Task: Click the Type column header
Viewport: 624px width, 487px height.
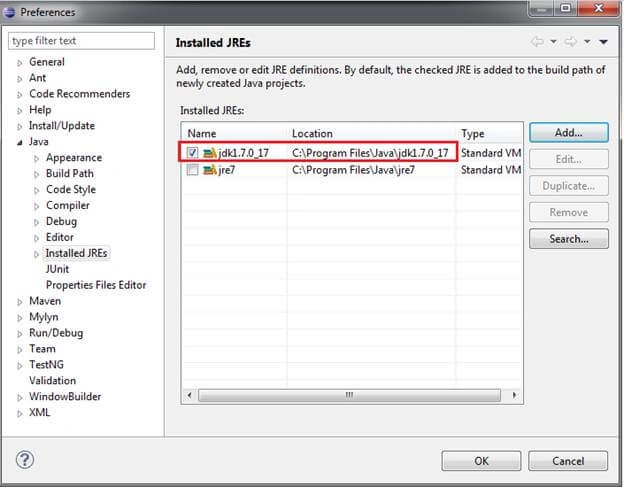Action: click(489, 133)
